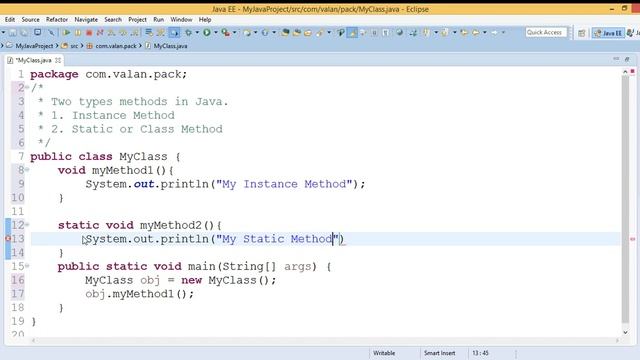Open the Debug launch dropdown arrow

197,32
